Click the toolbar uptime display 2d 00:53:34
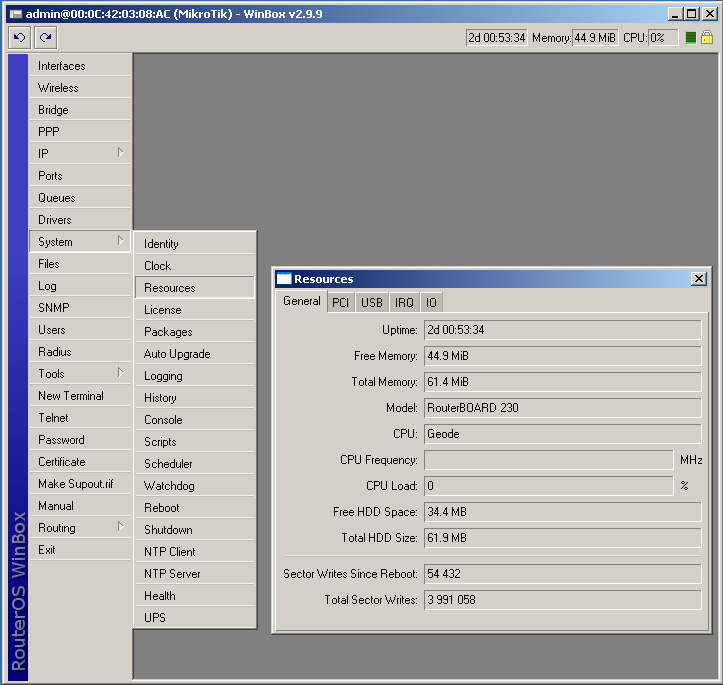This screenshot has width=723, height=685. point(497,38)
